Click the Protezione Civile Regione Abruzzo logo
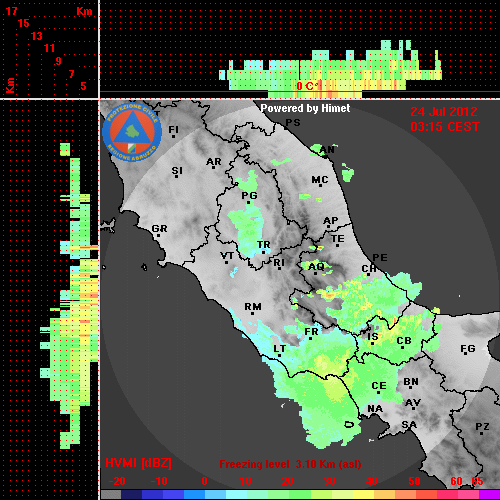The width and height of the screenshot is (500, 500). tap(132, 132)
